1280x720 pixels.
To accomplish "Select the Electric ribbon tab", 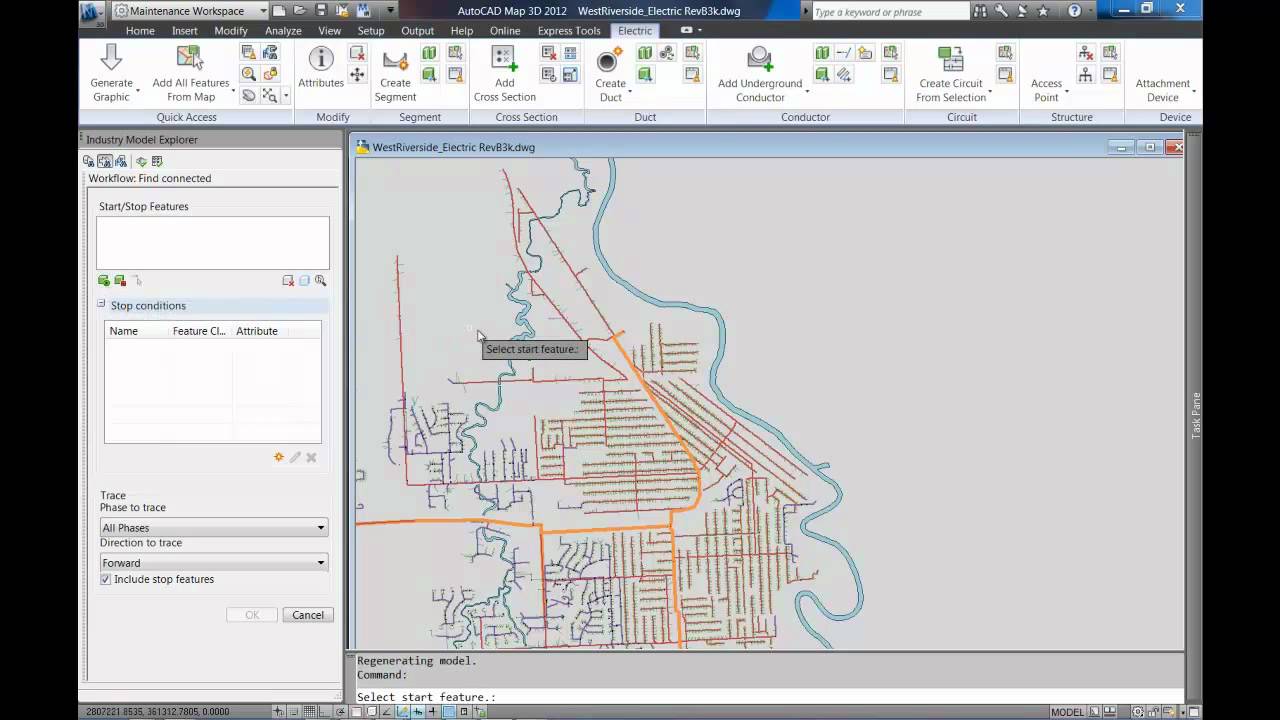I will point(635,31).
